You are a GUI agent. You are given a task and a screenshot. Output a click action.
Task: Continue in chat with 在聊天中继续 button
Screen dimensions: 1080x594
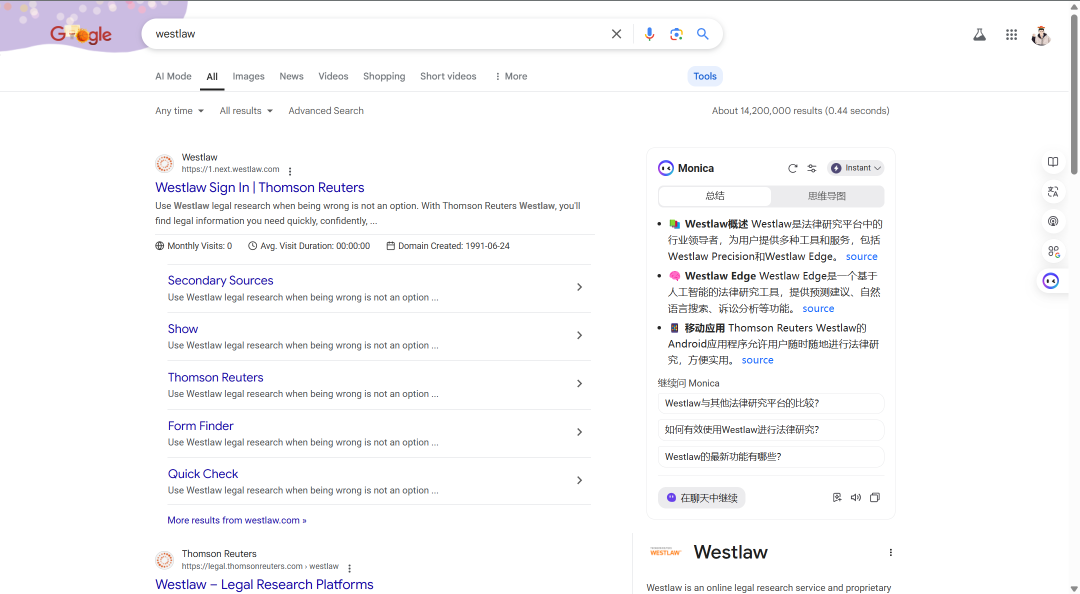[x=702, y=498]
